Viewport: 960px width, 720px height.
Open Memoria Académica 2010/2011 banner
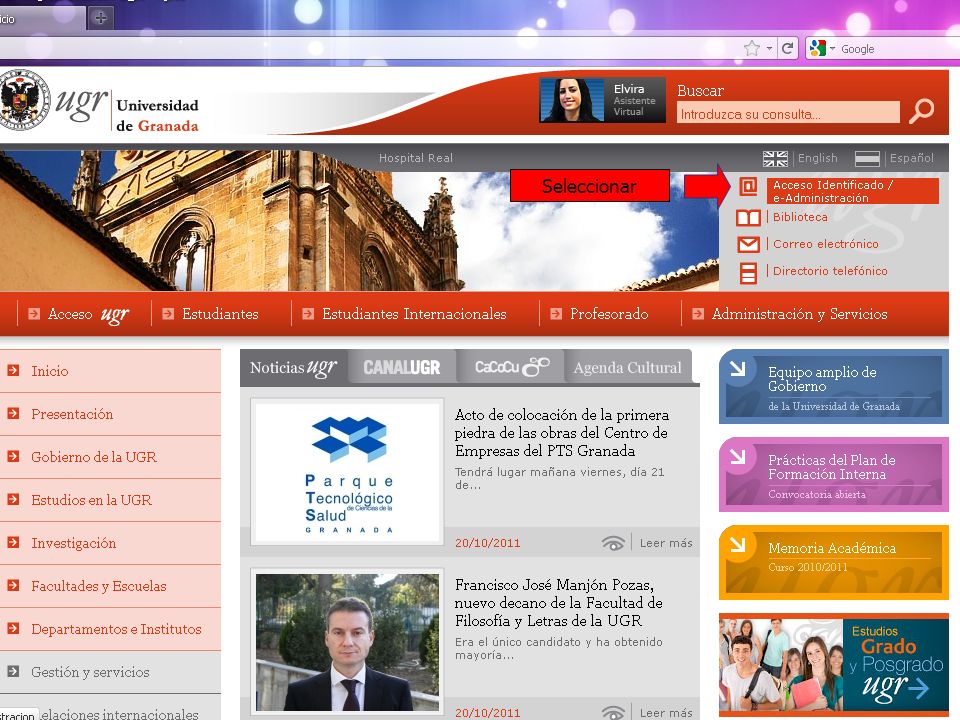pos(834,563)
